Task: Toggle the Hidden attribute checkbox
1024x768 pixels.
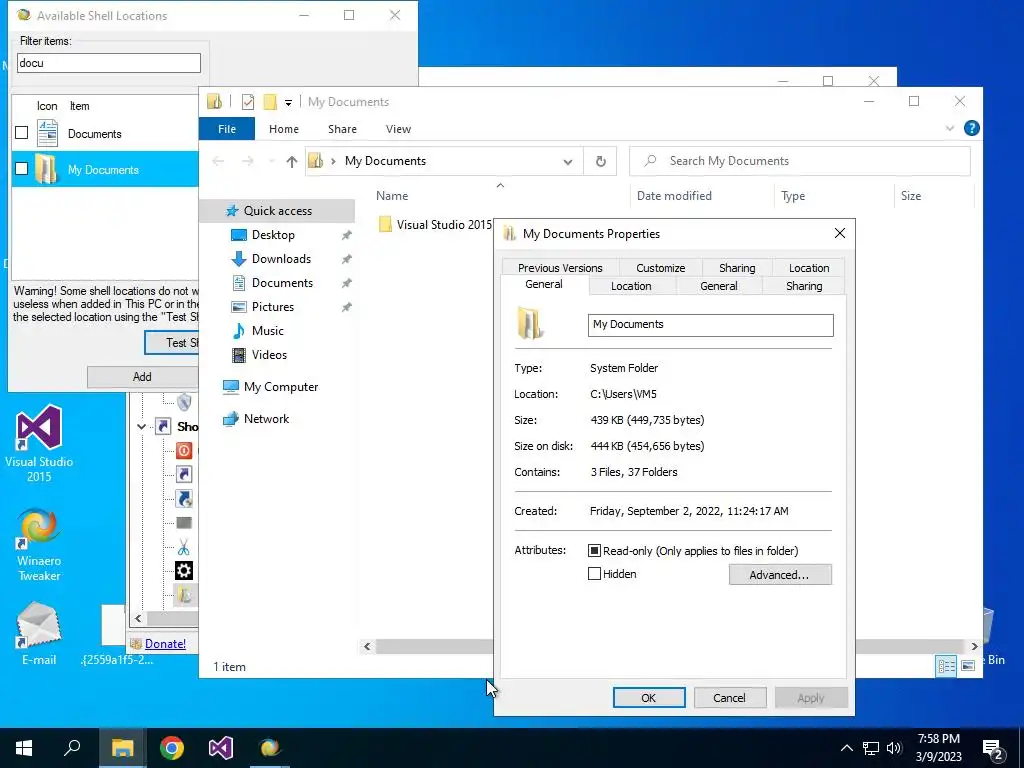Action: [594, 574]
